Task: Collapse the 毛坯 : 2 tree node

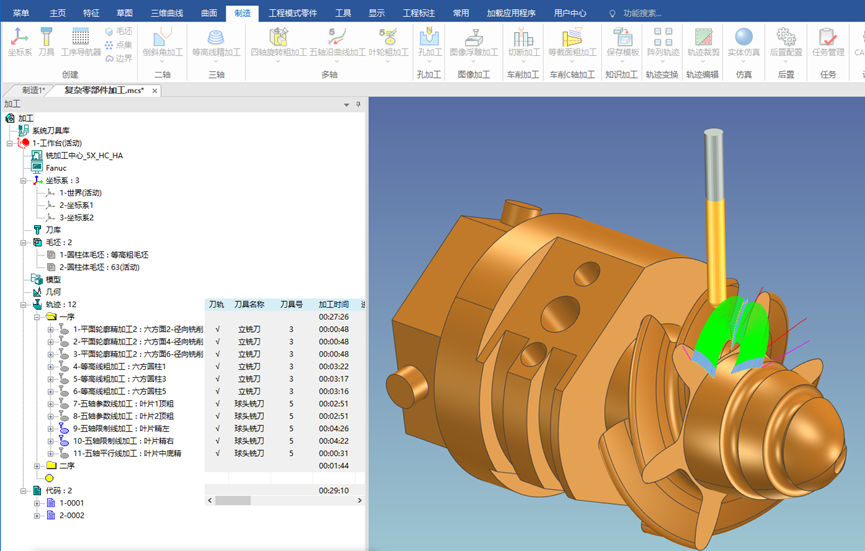Action: 23,243
